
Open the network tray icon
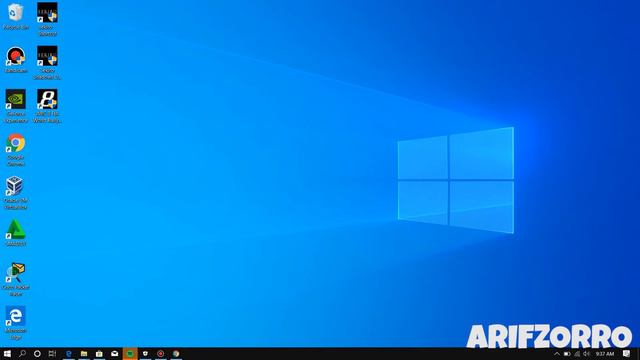click(577, 354)
